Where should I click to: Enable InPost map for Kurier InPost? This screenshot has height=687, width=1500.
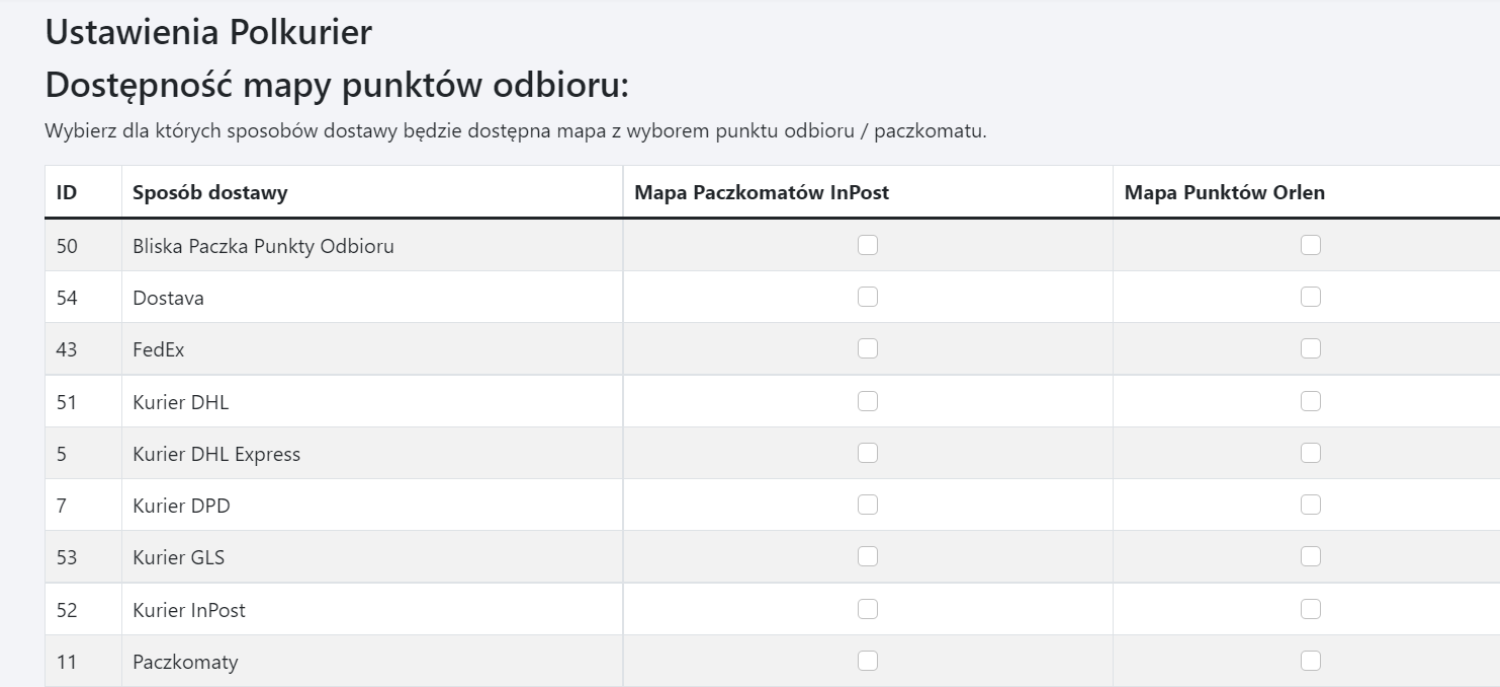pyautogui.click(x=868, y=608)
